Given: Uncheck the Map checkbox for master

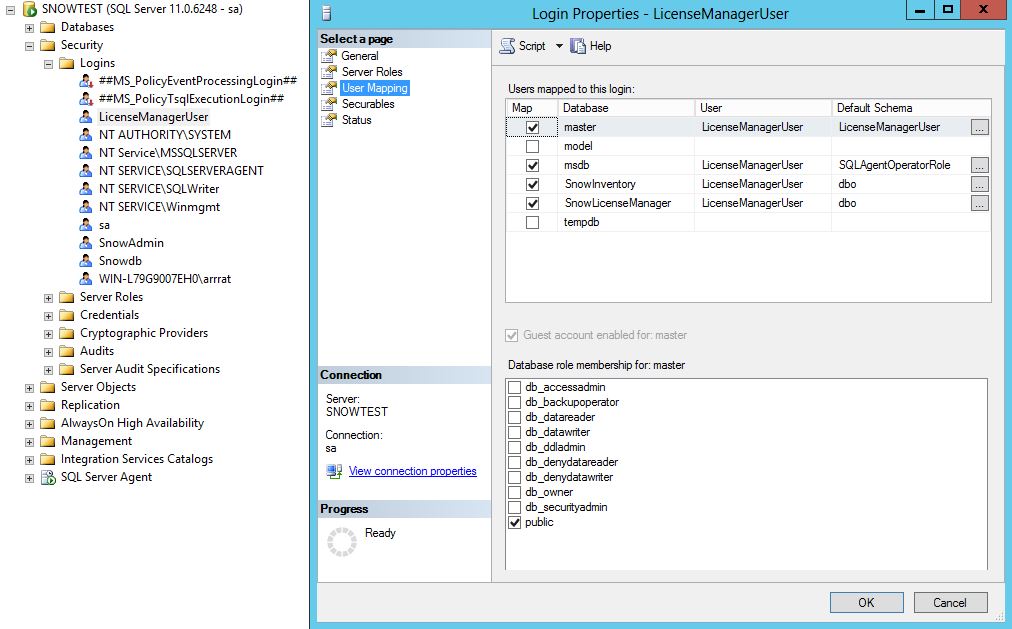Looking at the screenshot, I should coord(532,128).
